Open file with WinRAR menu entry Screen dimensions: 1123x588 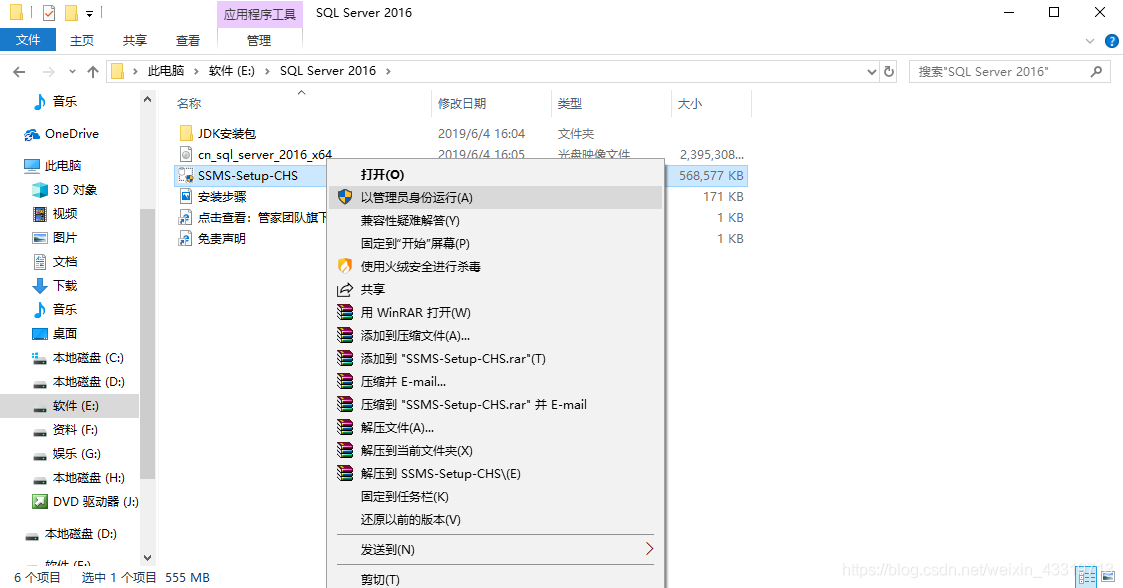tap(495, 312)
